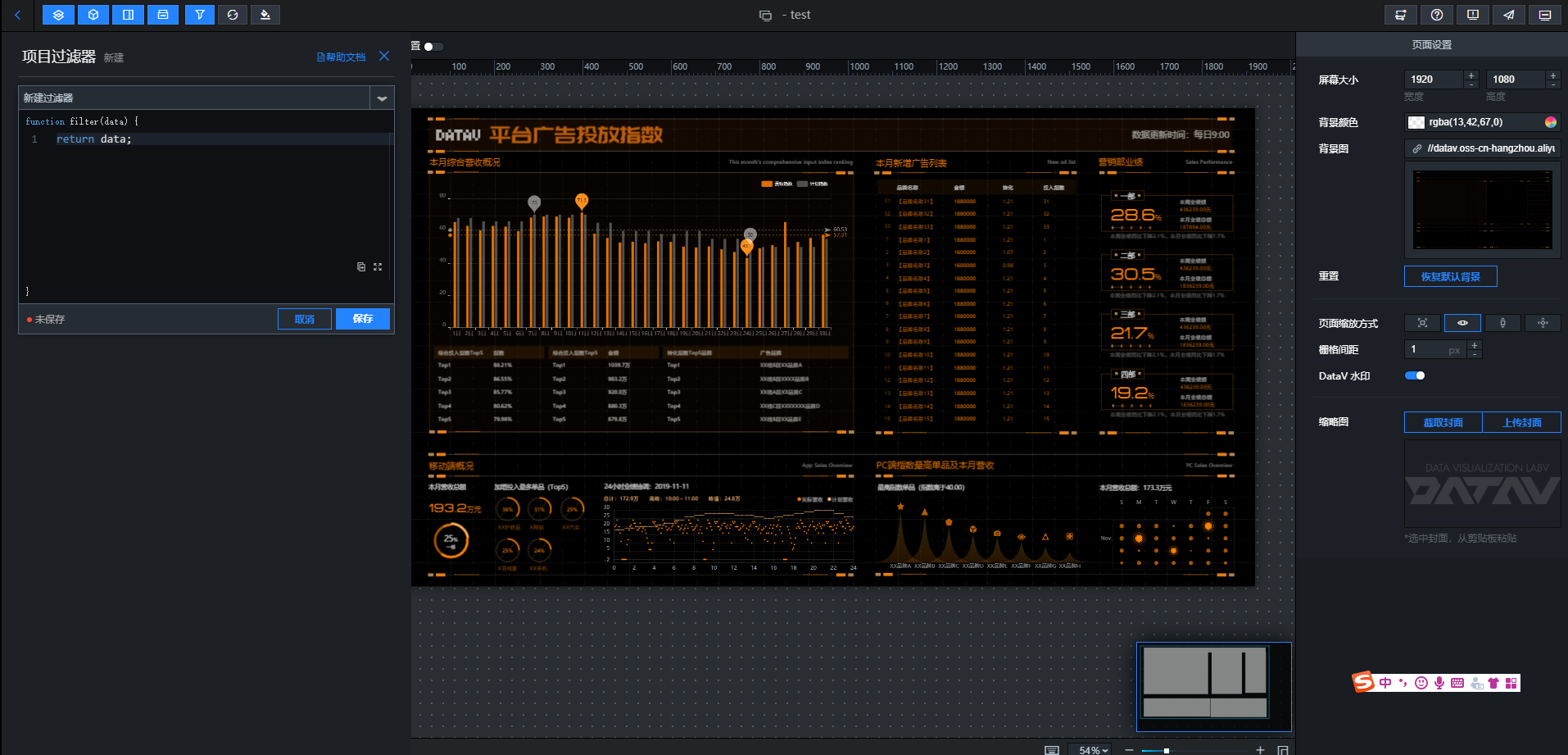This screenshot has height=755, width=1568.
Task: Click the refresh/sync toolbar icon
Action: 233,15
